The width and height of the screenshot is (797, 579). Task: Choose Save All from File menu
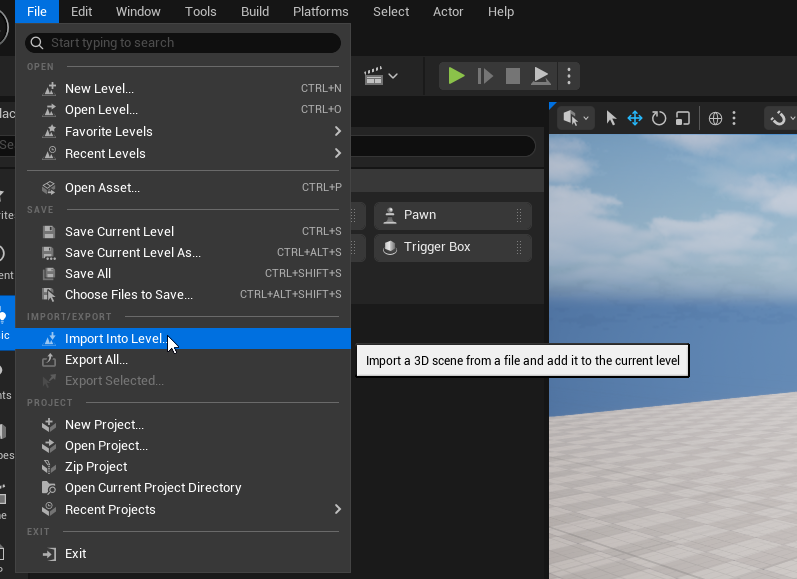pyautogui.click(x=88, y=274)
